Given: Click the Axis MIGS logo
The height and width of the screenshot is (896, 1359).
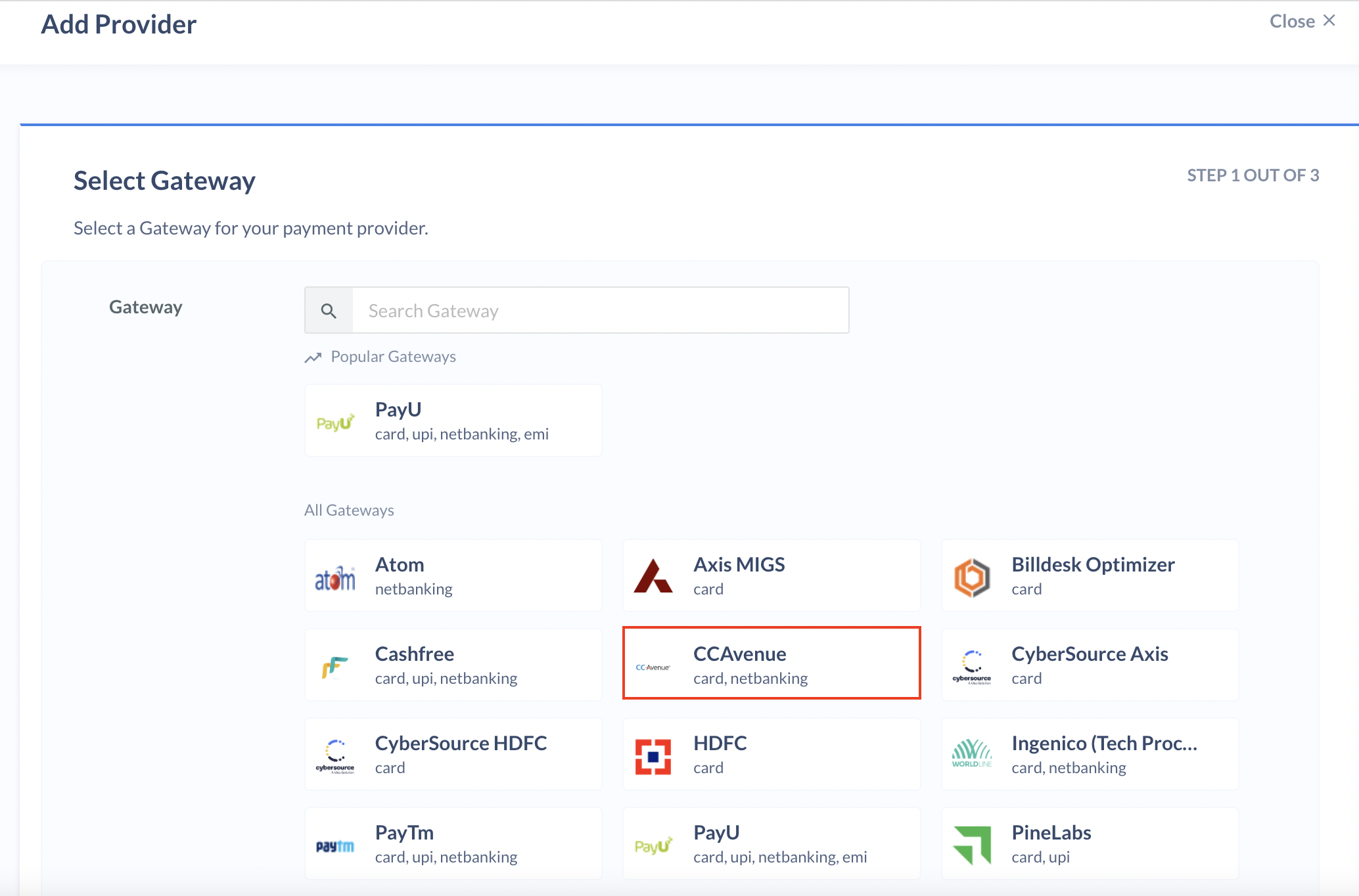Looking at the screenshot, I should 653,576.
